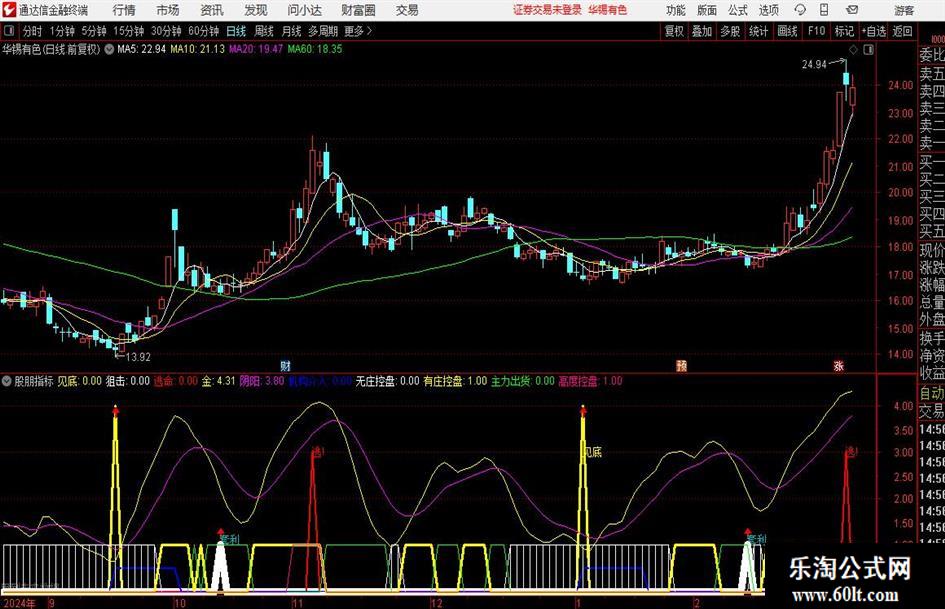Click the 无庄控盘 indicator value label
Screen dimensions: 945x609
pyautogui.click(x=387, y=381)
